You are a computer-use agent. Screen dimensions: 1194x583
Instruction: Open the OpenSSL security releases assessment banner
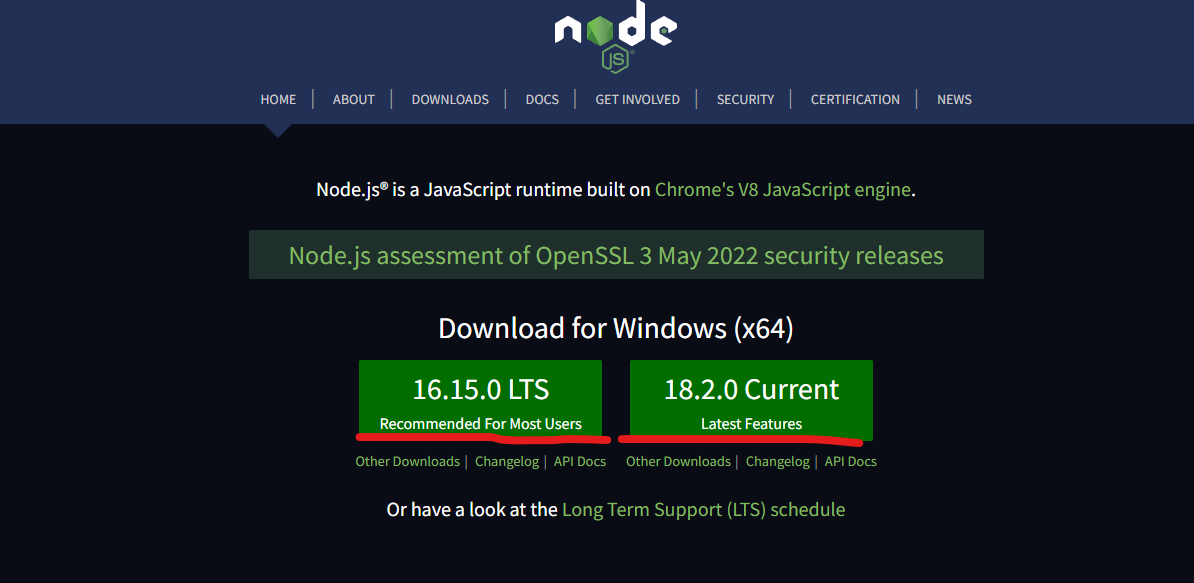[616, 254]
